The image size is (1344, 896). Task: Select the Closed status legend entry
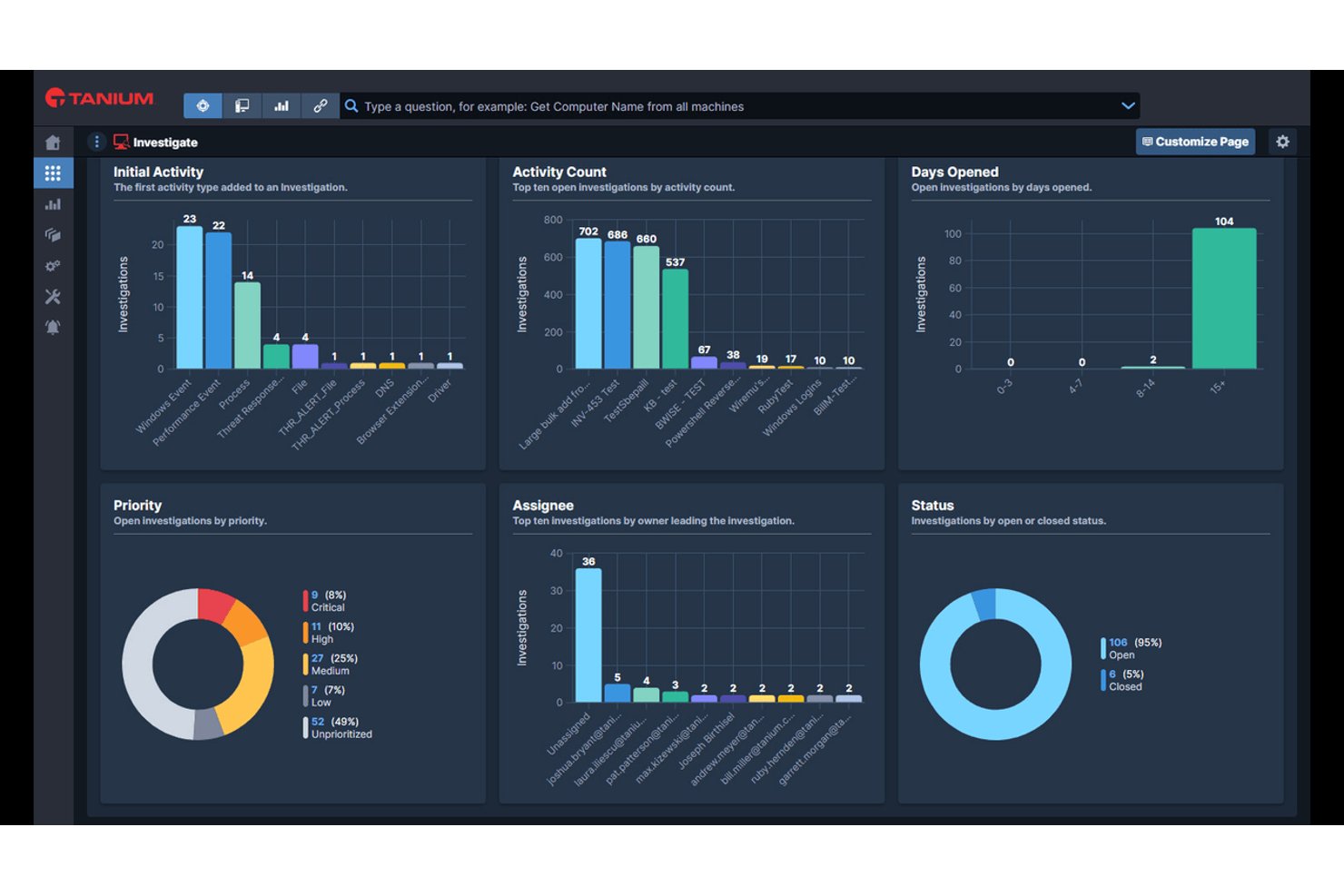1124,680
